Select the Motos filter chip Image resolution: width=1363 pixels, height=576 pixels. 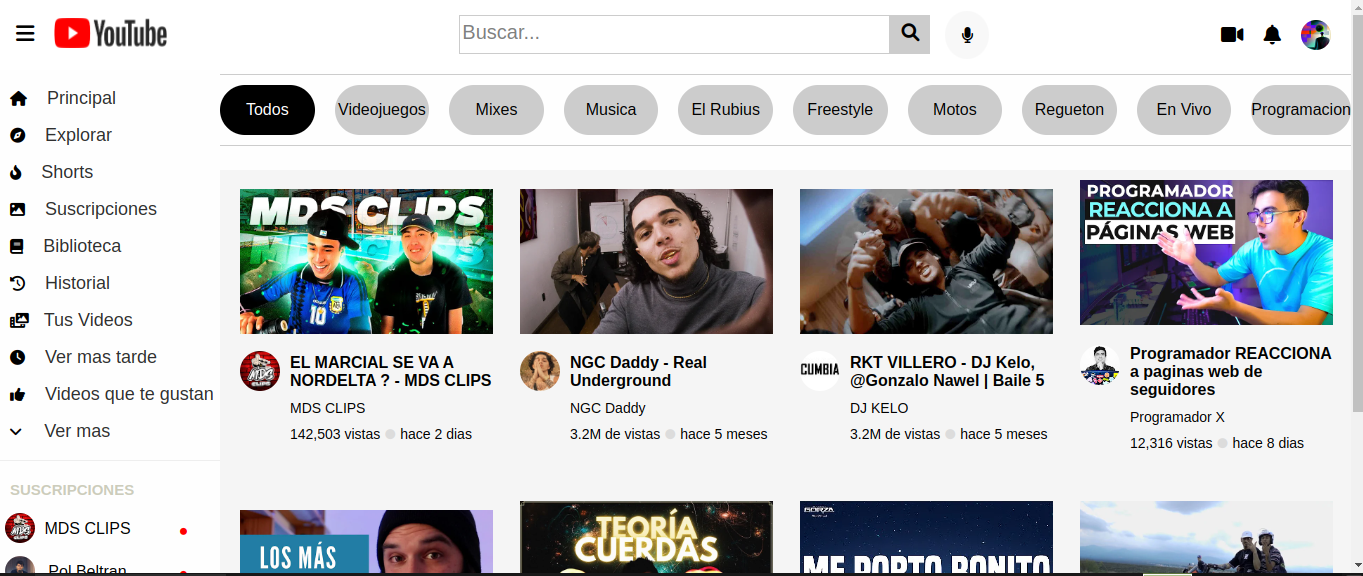[955, 110]
